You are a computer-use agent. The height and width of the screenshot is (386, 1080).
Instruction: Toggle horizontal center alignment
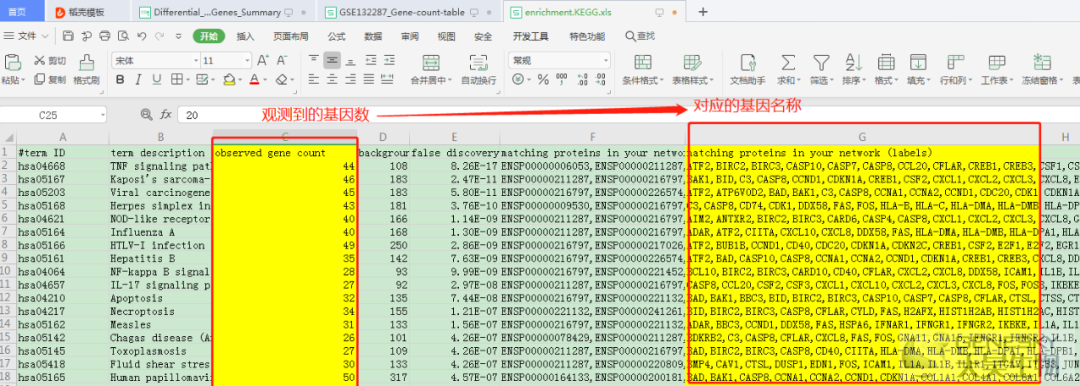click(x=332, y=79)
